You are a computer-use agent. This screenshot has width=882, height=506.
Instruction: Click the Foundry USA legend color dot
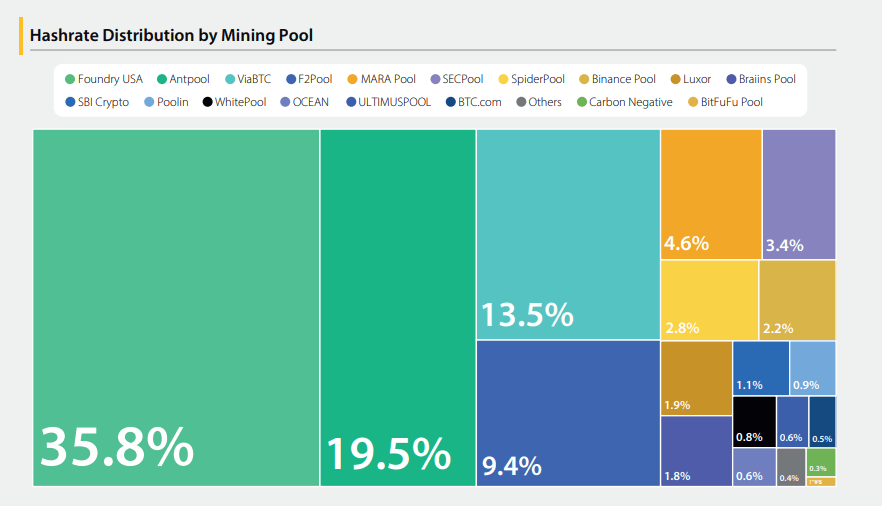click(70, 79)
